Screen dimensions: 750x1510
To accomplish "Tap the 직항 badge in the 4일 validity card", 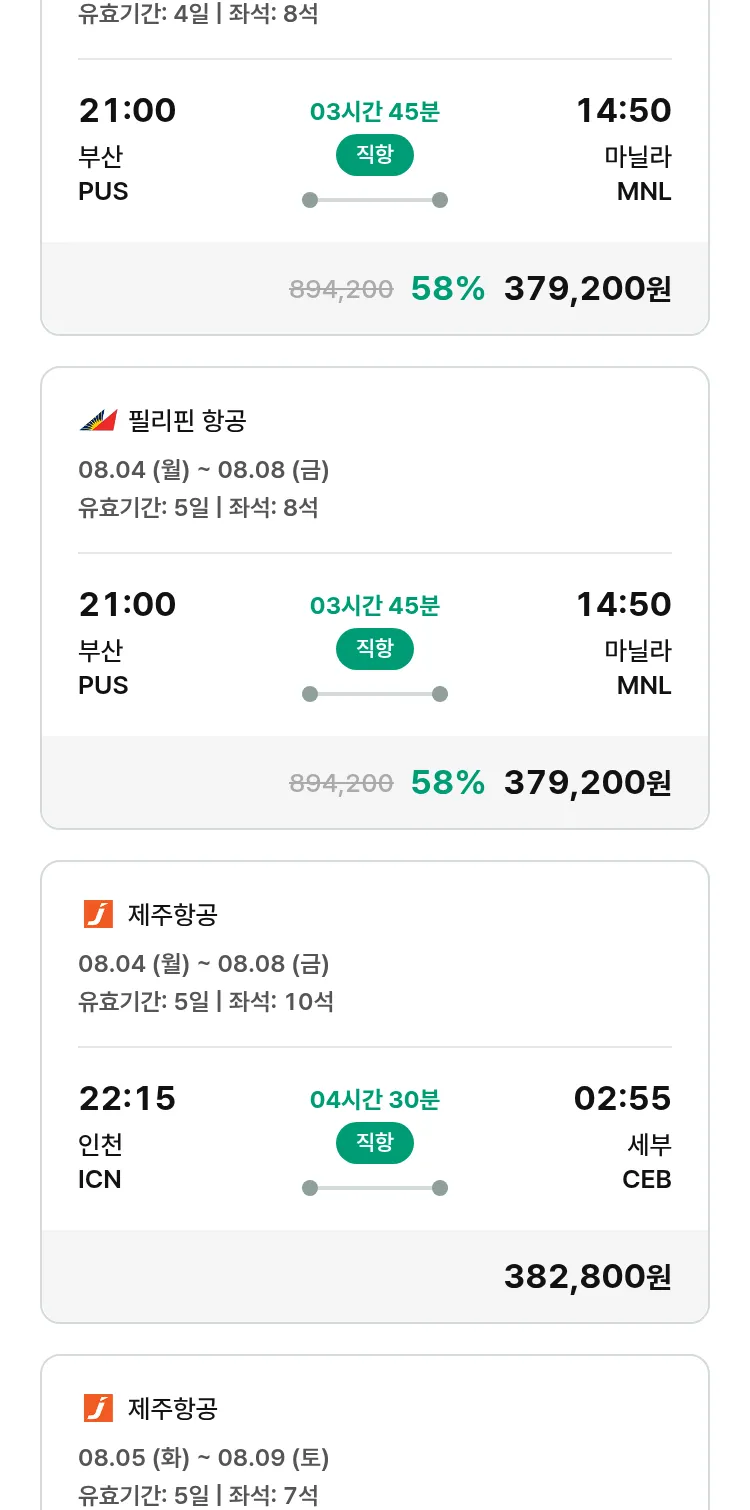I will tap(374, 155).
